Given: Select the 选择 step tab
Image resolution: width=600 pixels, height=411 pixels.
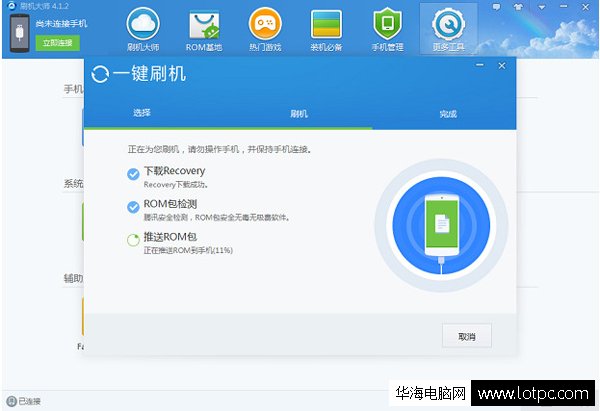Looking at the screenshot, I should pyautogui.click(x=142, y=113).
